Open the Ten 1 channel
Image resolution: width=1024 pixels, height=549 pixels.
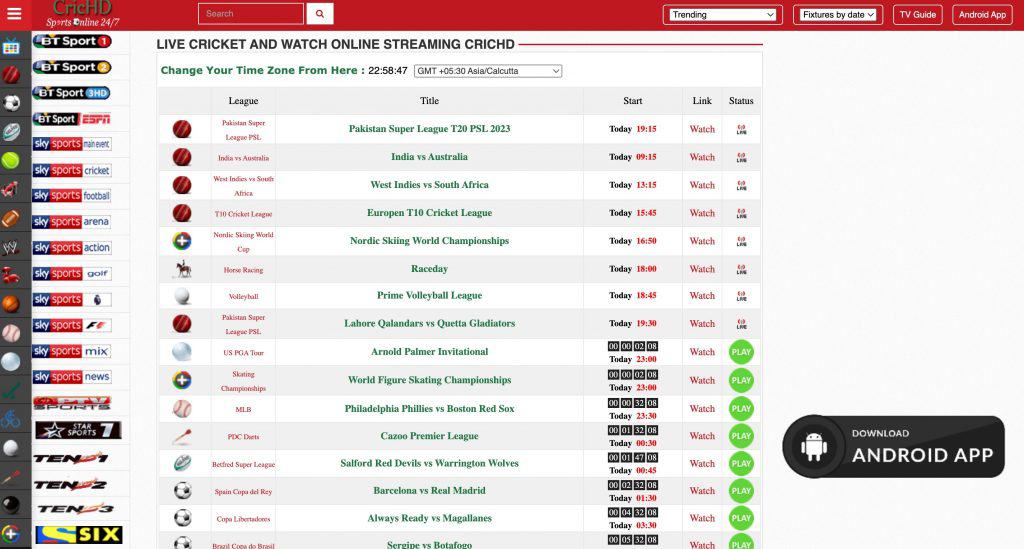tap(71, 458)
